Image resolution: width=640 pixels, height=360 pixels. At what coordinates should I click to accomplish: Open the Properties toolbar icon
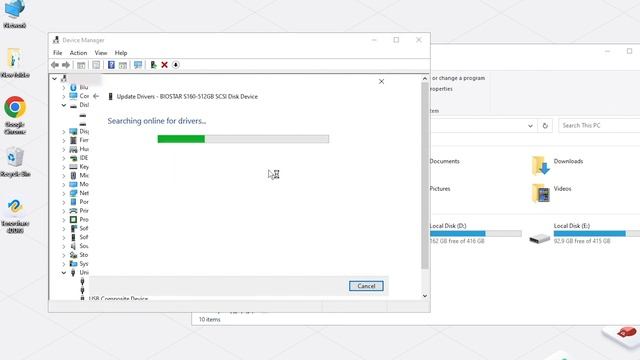point(96,65)
